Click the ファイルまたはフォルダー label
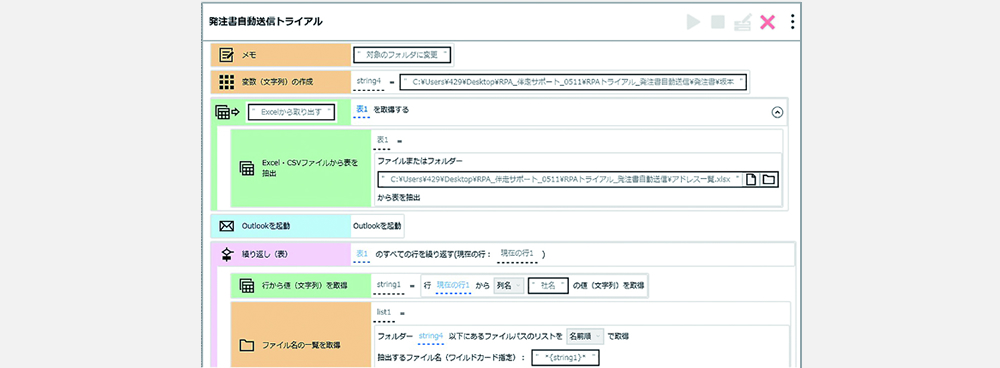 click(x=419, y=161)
